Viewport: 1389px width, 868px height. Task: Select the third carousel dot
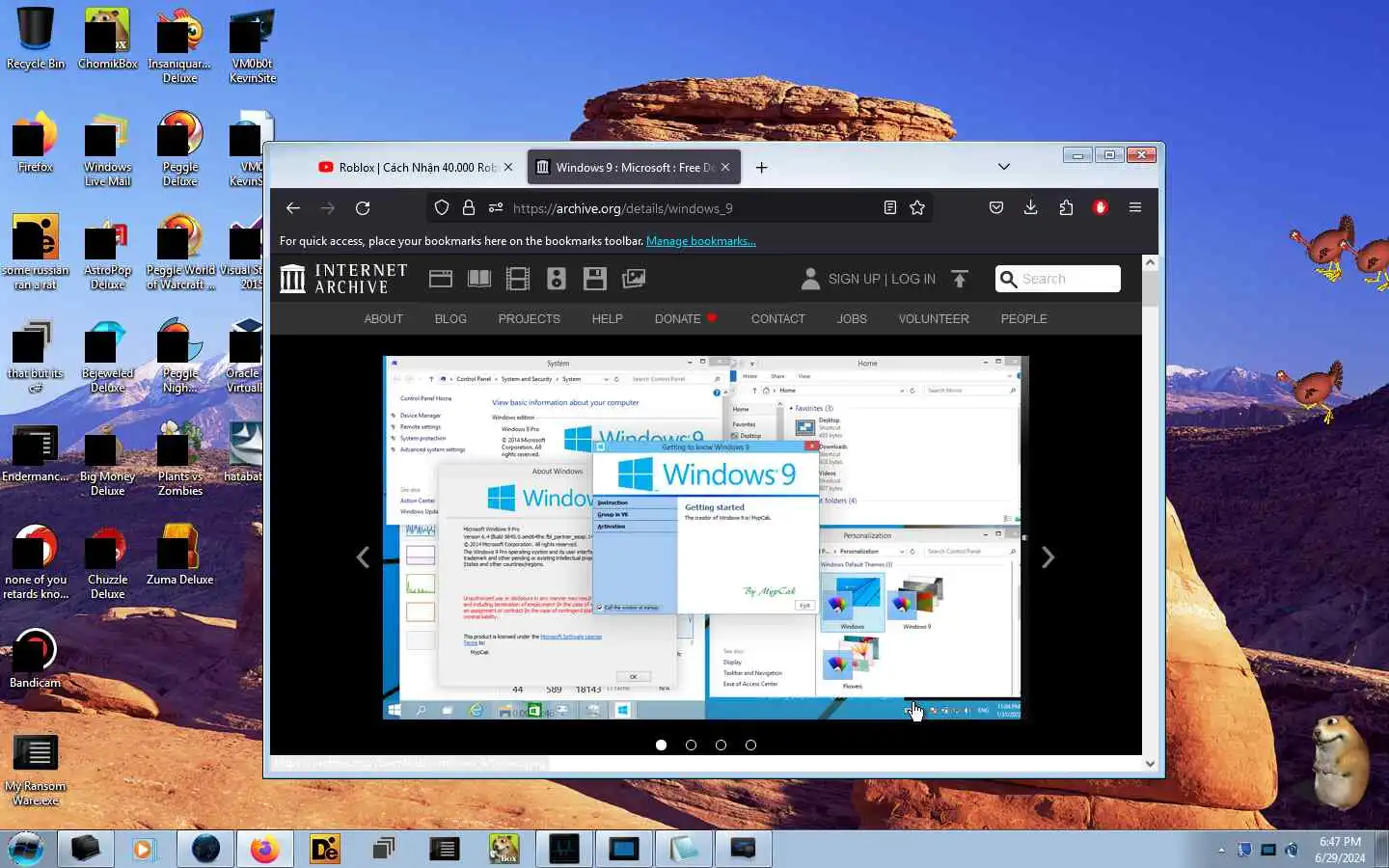coord(721,745)
